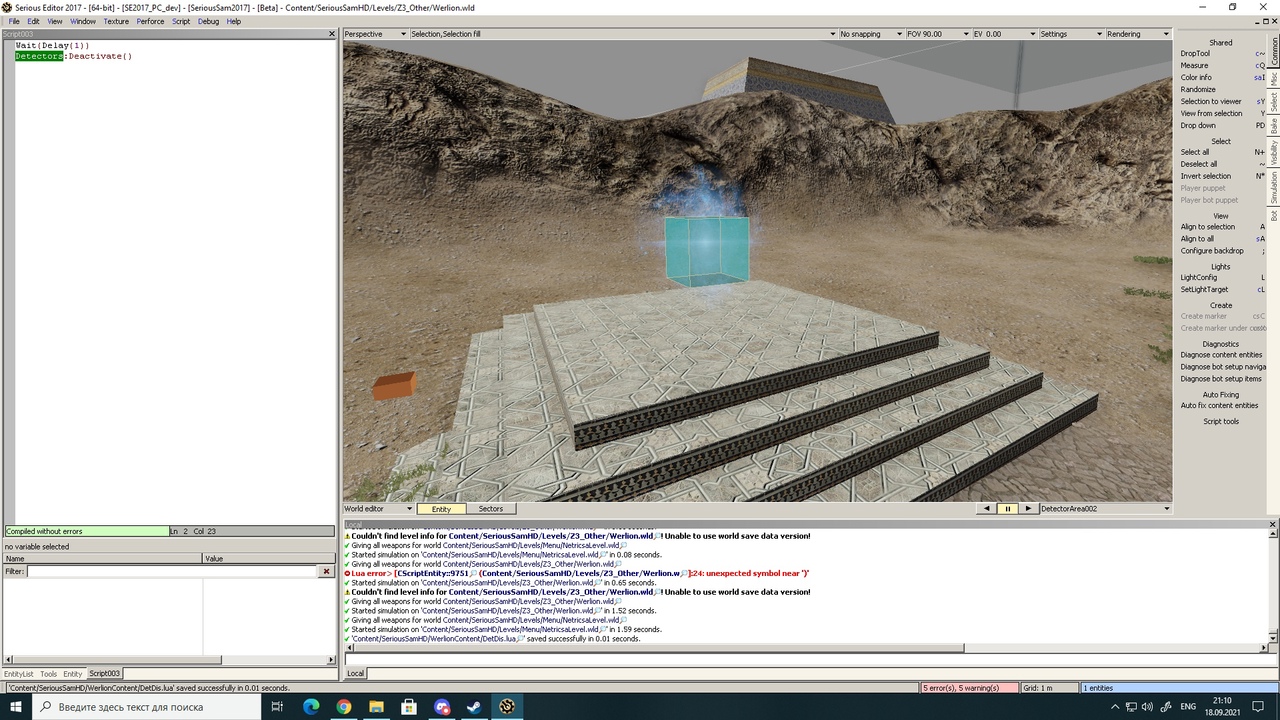Open Google Chrome from the taskbar
This screenshot has width=1280, height=720.
(x=344, y=707)
